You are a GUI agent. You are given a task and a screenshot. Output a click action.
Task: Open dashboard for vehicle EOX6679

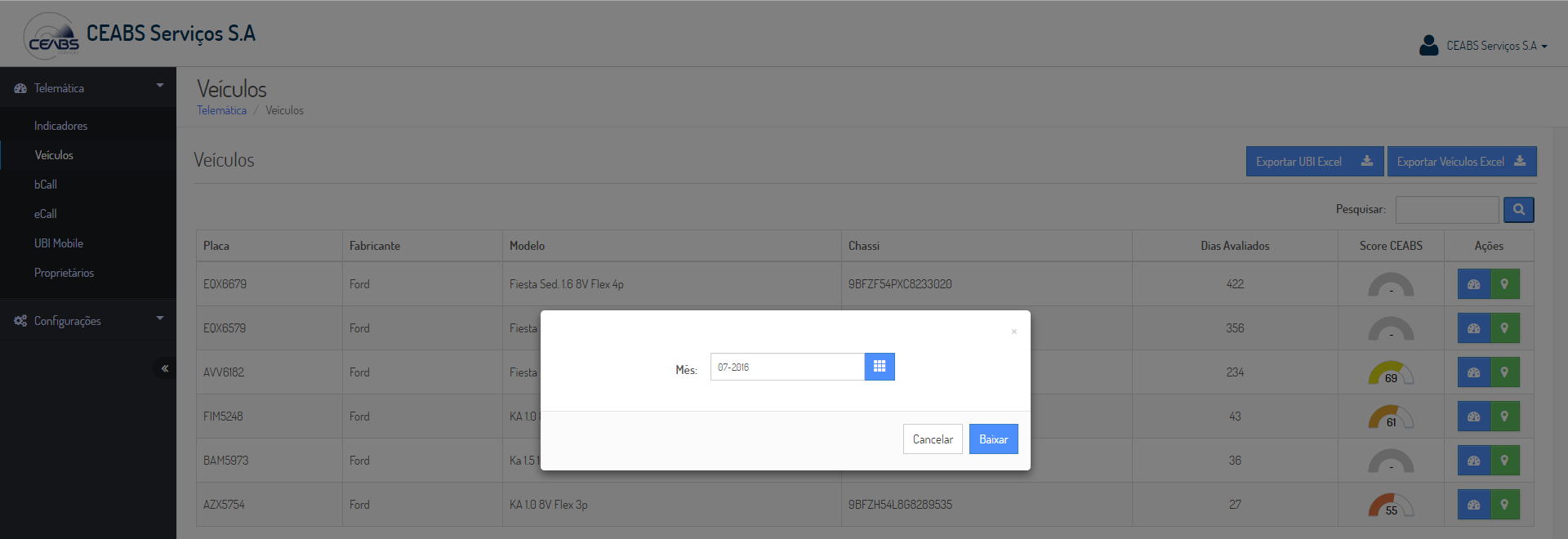click(x=1474, y=284)
